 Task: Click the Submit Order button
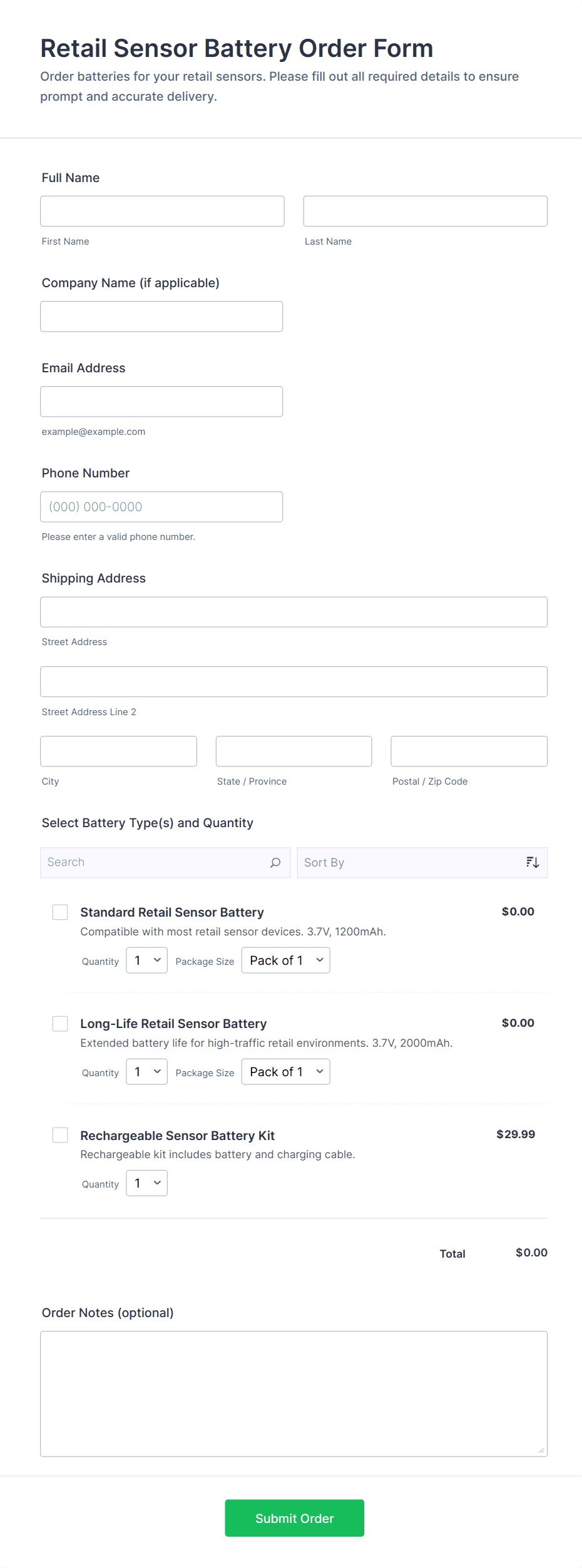pos(294,1518)
